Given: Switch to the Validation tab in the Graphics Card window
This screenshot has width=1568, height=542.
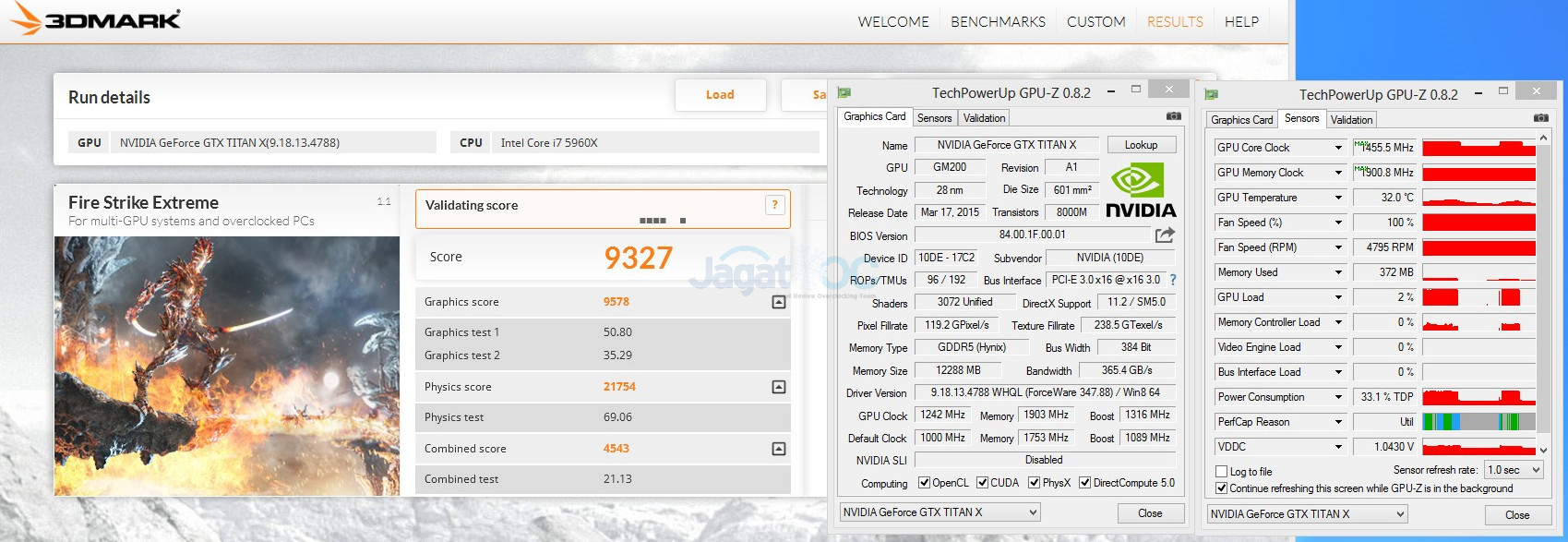Looking at the screenshot, I should click(x=984, y=118).
